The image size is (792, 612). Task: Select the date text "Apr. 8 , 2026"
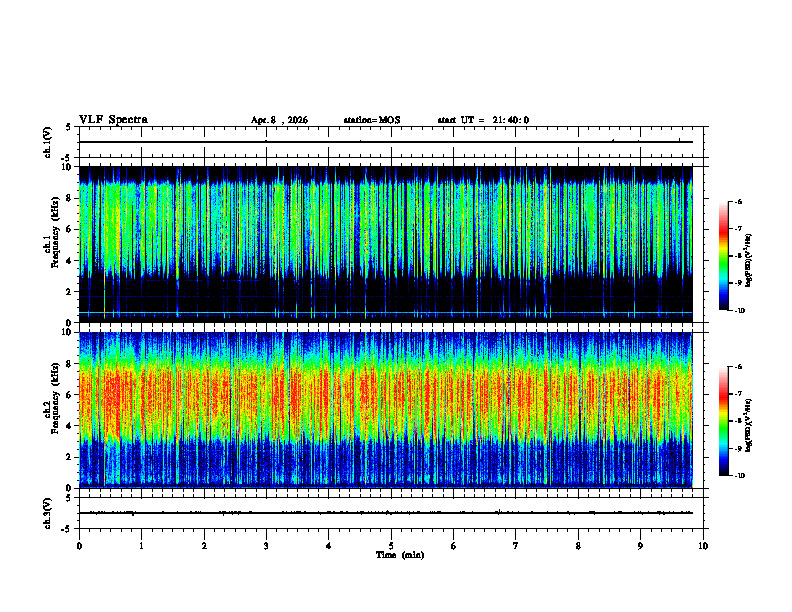279,120
